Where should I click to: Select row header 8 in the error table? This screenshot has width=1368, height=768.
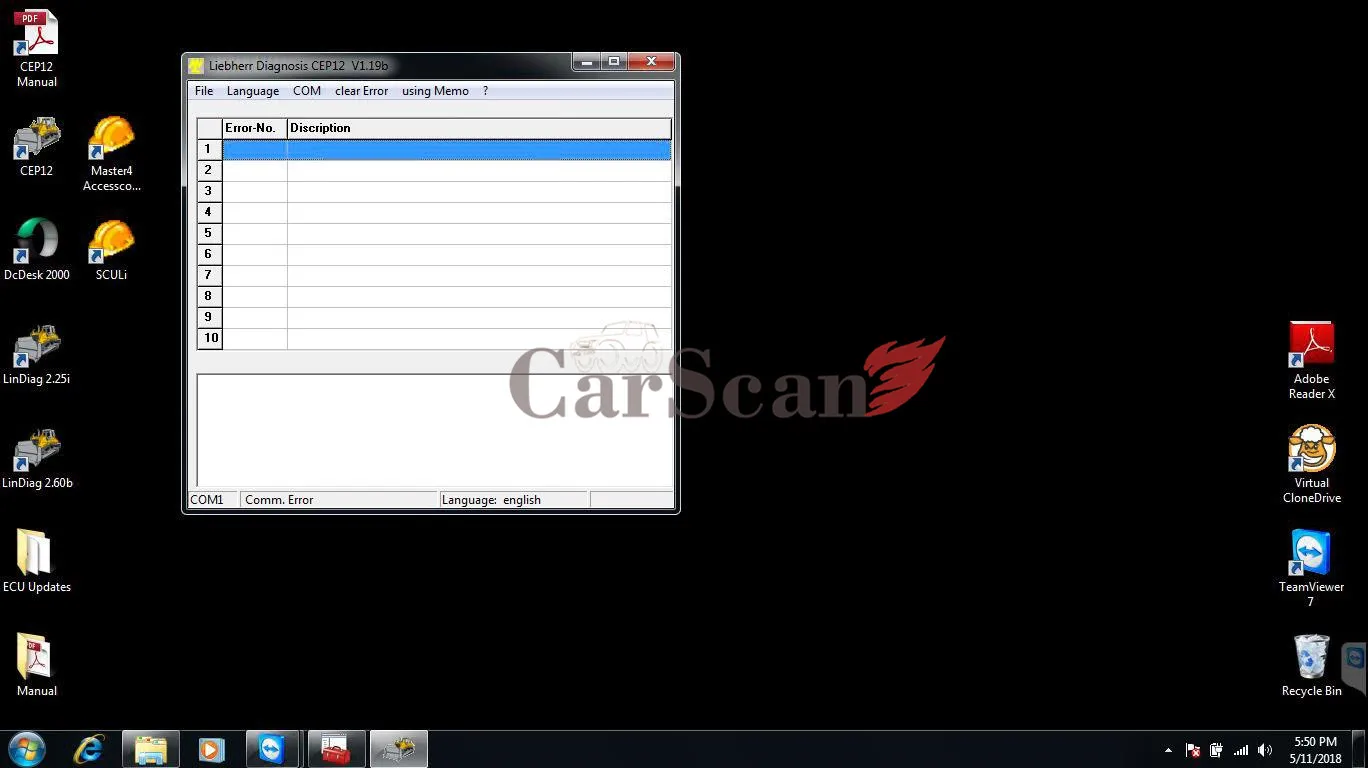(x=209, y=296)
